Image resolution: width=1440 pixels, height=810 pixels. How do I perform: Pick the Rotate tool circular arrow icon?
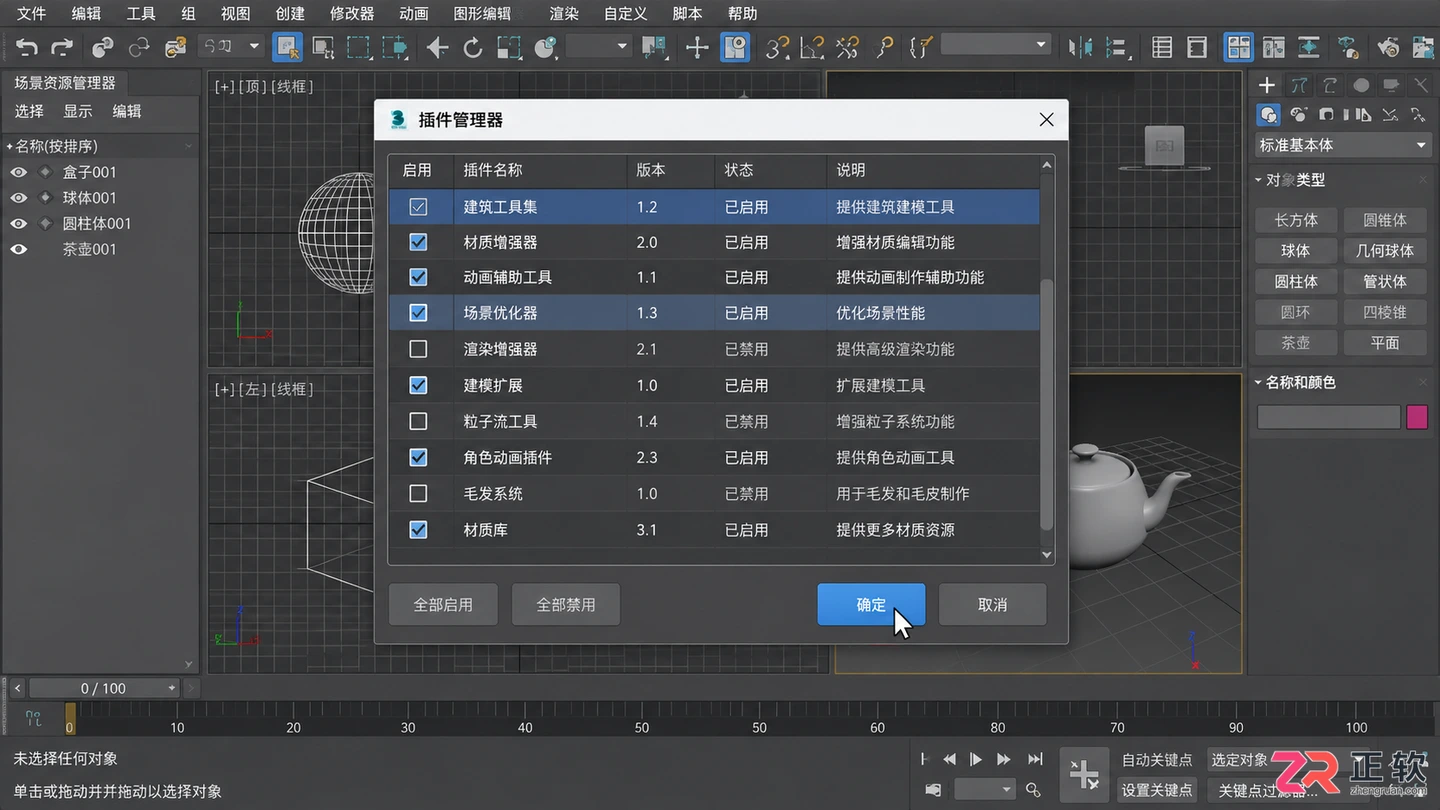coord(473,47)
